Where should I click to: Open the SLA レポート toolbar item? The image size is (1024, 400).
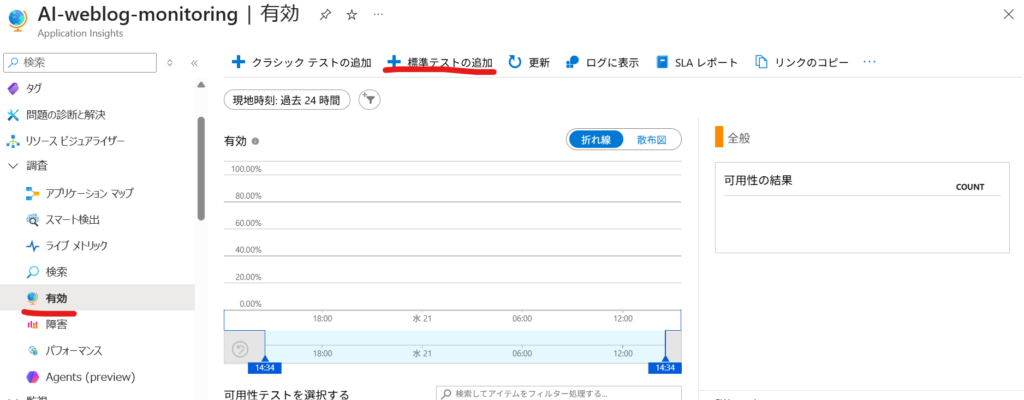698,62
